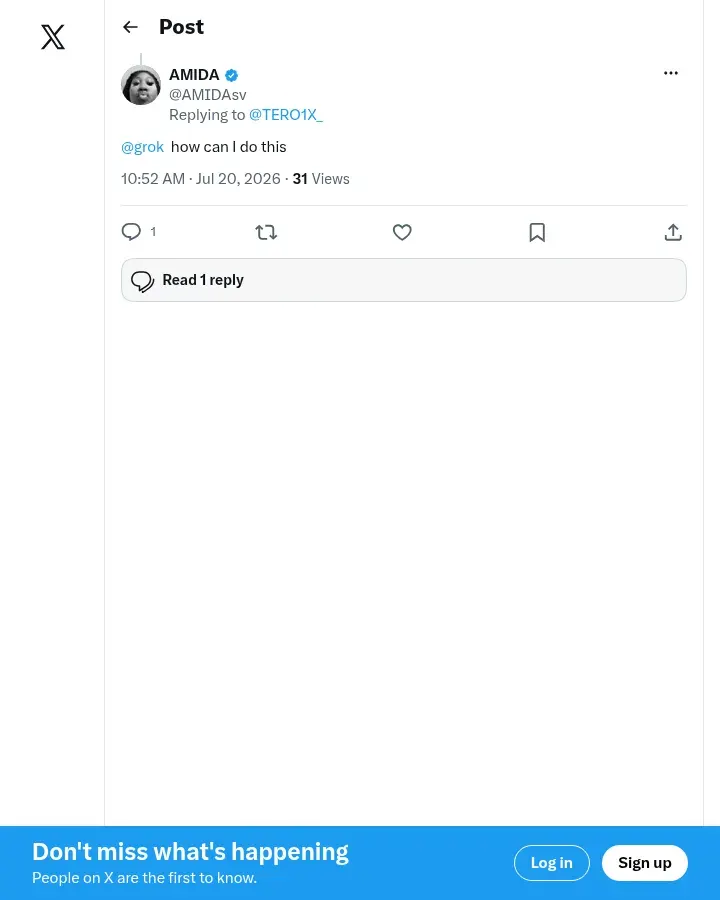Visit the @TERO1X_ profile link
Viewport: 720px width, 900px height.
click(x=285, y=115)
